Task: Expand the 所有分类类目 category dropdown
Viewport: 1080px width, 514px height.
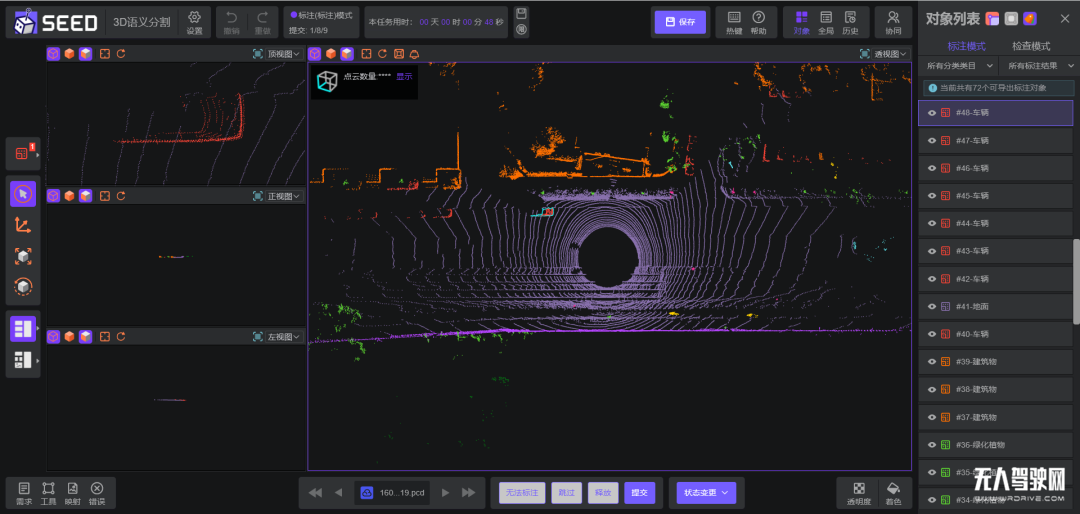Action: click(x=958, y=66)
